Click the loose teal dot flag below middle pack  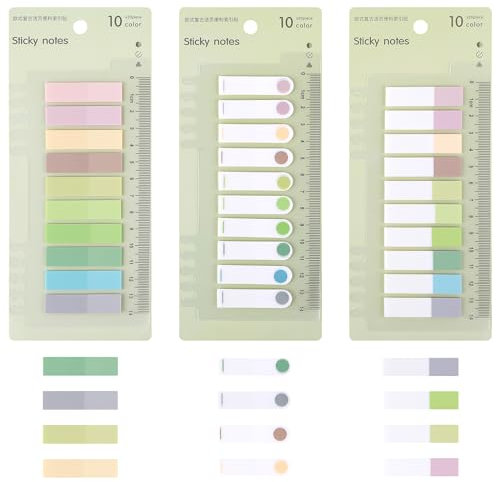(x=255, y=366)
